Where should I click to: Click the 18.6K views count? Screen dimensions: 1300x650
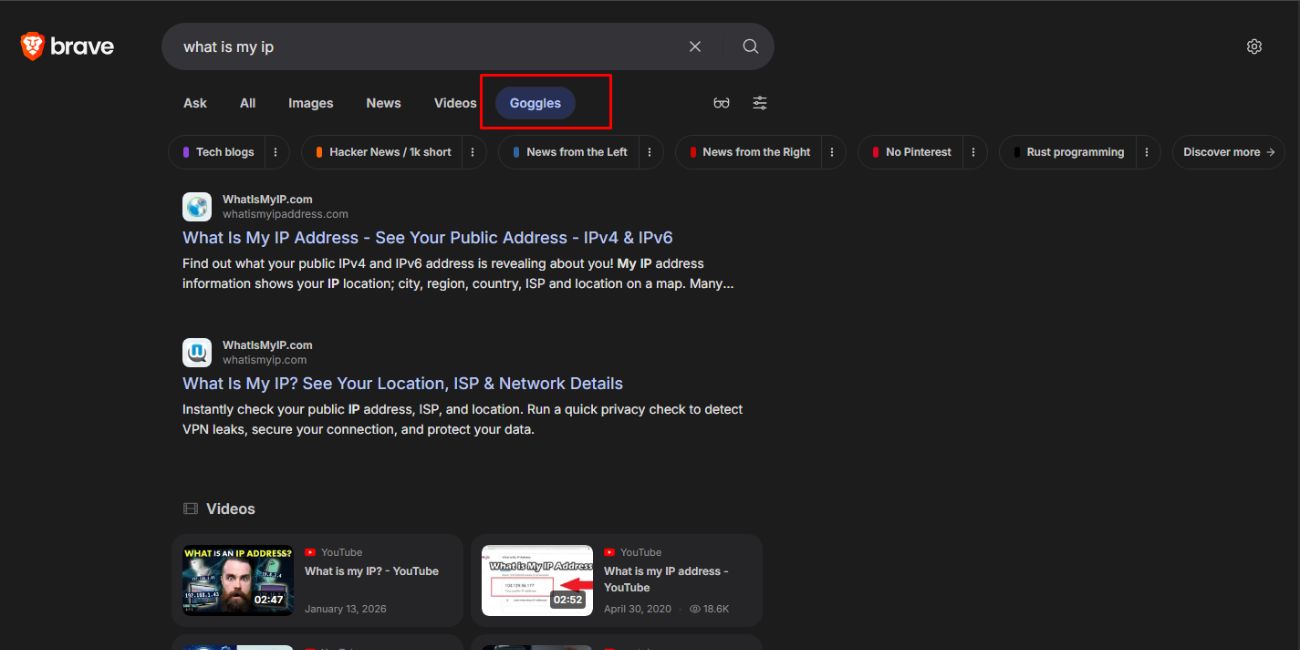pyautogui.click(x=709, y=609)
